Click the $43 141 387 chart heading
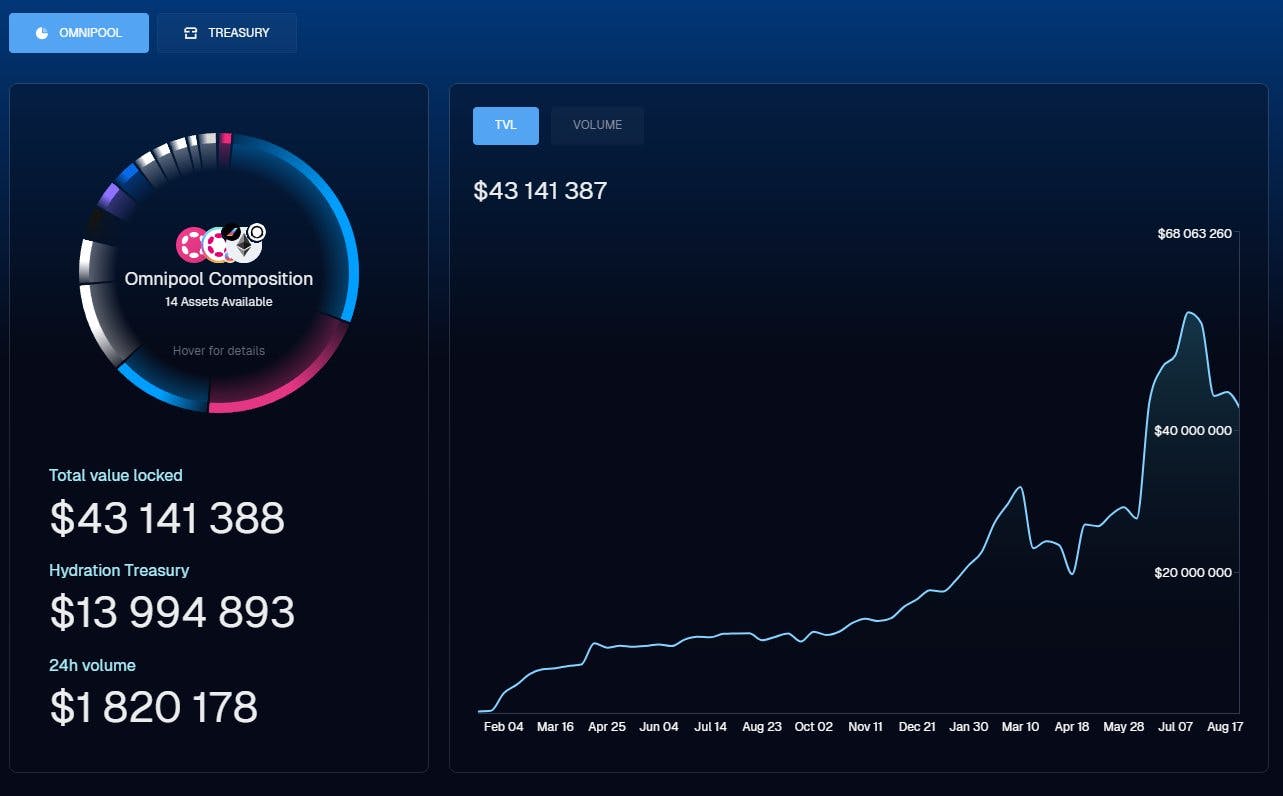The width and height of the screenshot is (1283, 796). tap(540, 191)
